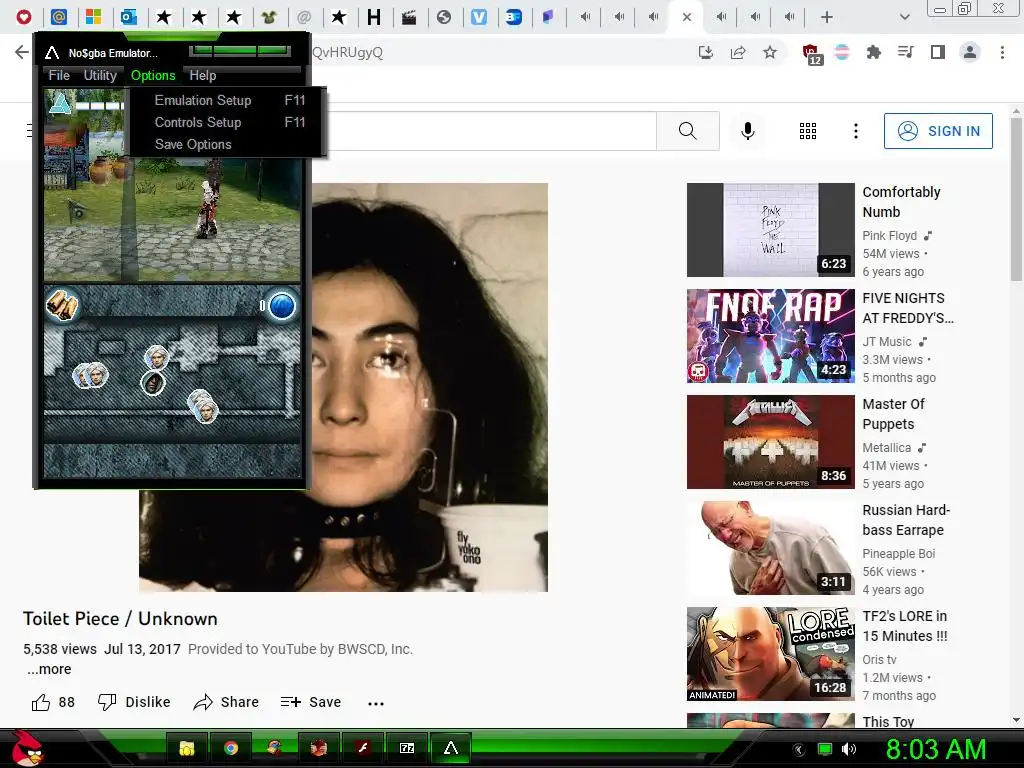Toggle the browser side panel

[938, 52]
